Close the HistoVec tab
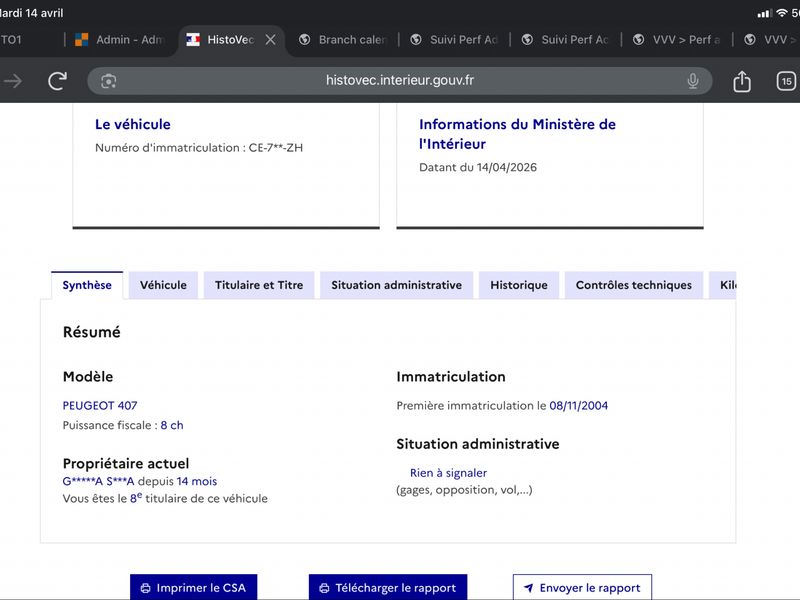 [270, 40]
